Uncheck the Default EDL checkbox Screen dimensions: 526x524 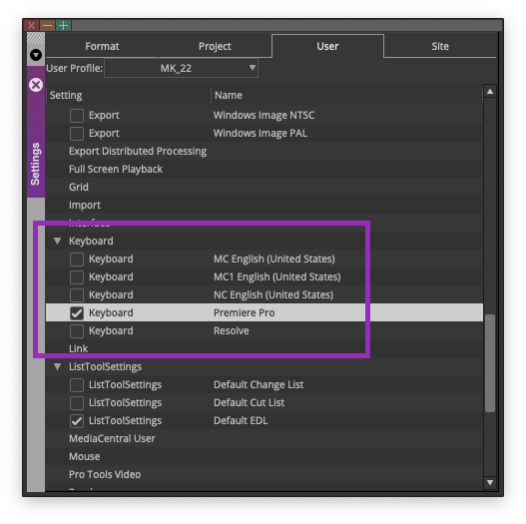tap(77, 421)
